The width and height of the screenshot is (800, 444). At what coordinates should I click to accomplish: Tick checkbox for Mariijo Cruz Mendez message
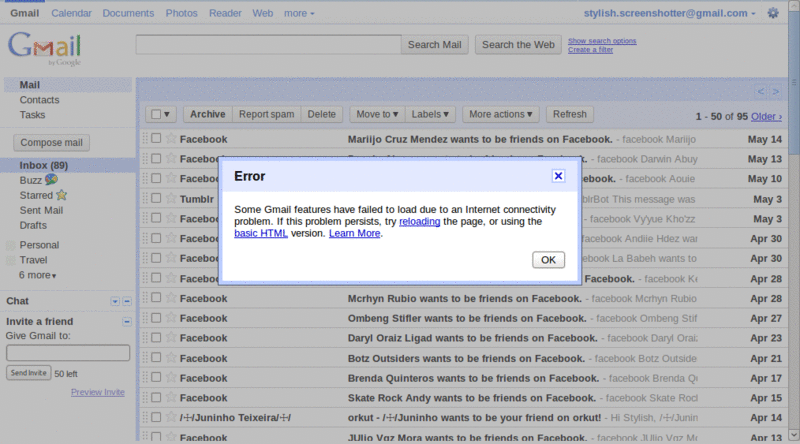point(156,138)
